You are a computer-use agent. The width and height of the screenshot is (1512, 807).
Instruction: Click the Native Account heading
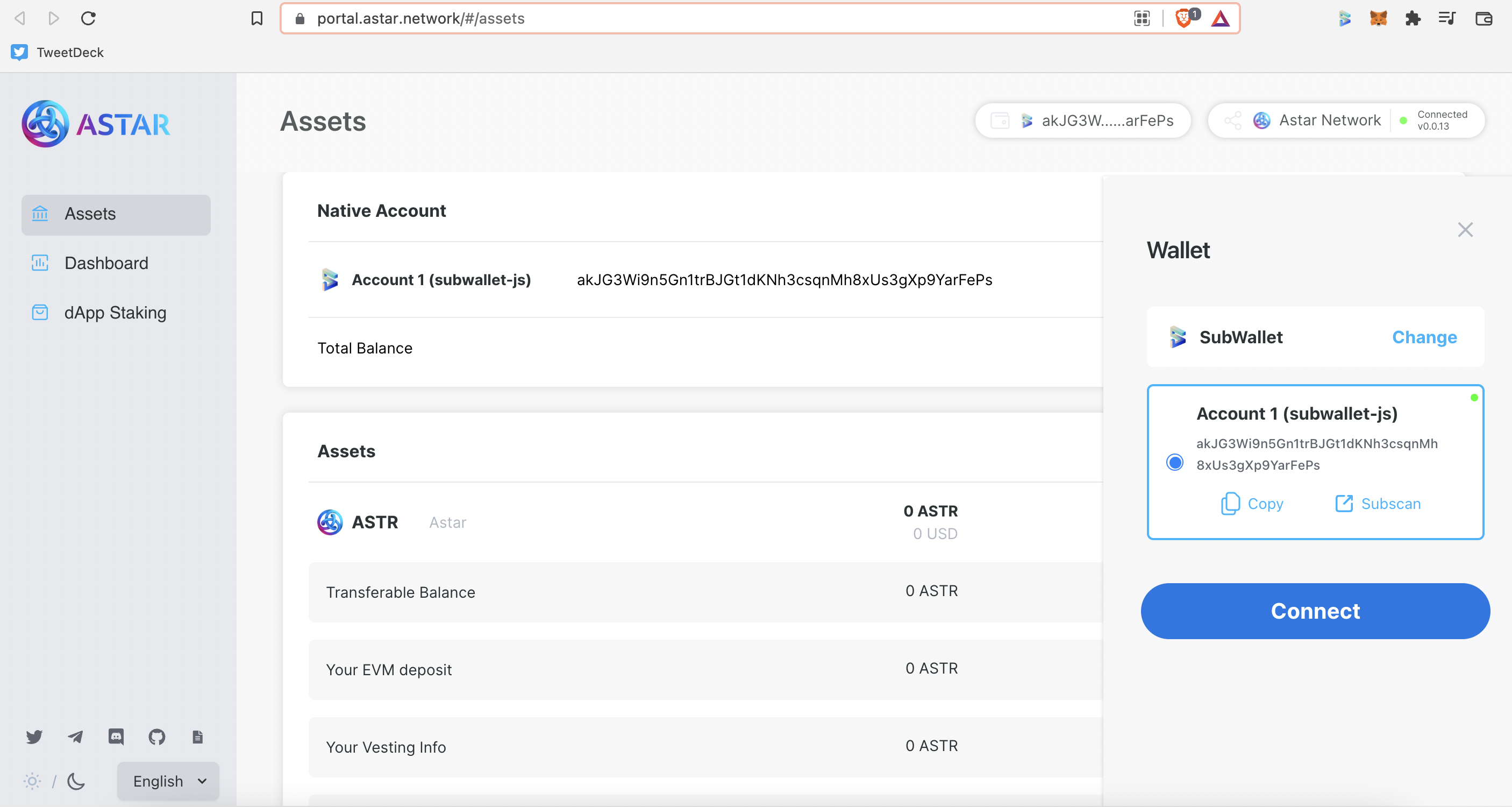[382, 211]
